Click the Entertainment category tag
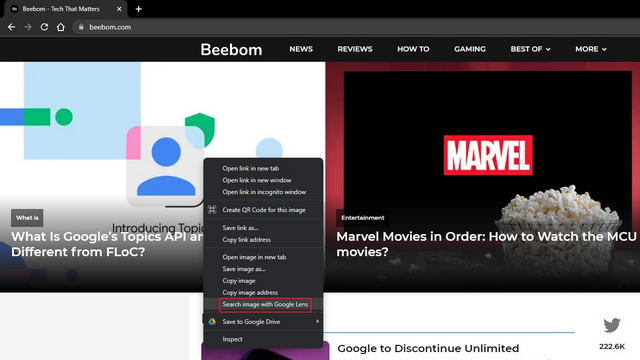640x360 pixels. point(362,218)
